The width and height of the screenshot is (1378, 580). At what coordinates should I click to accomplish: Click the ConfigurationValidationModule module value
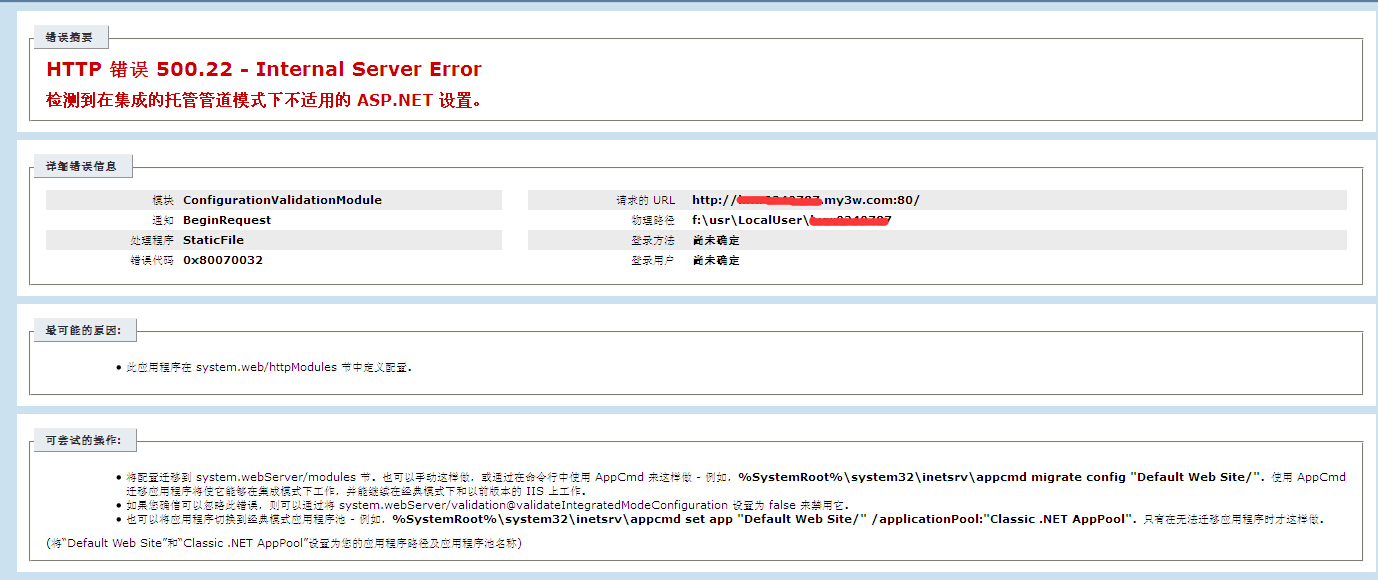282,200
